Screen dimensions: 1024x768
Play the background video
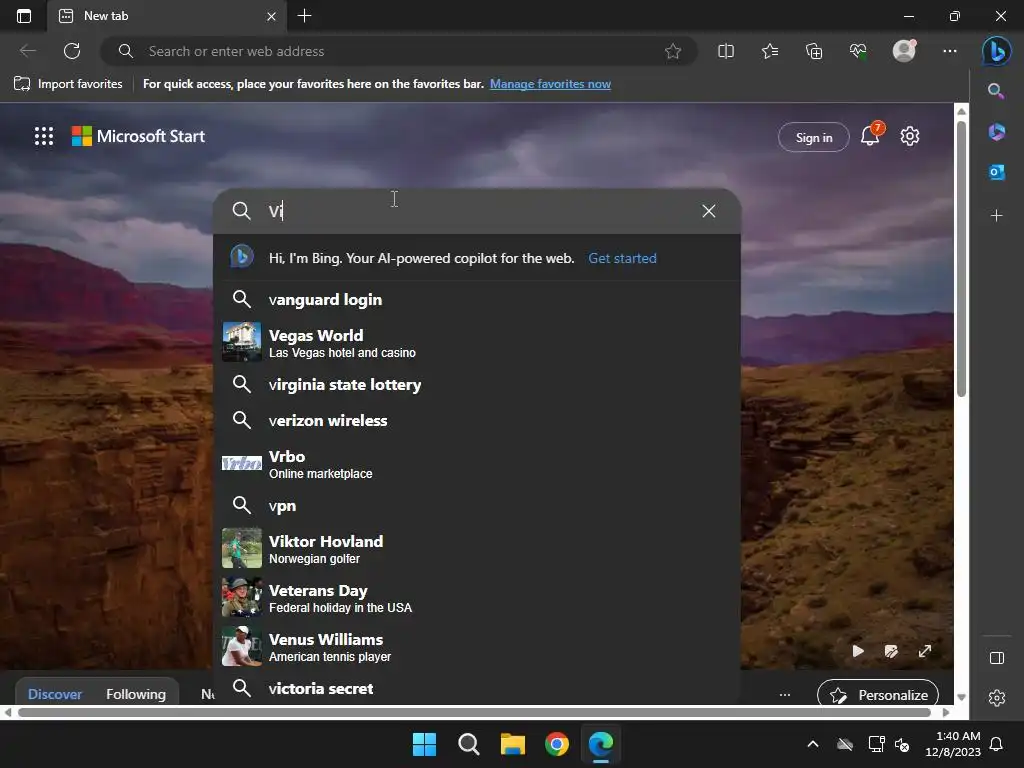pyautogui.click(x=858, y=651)
